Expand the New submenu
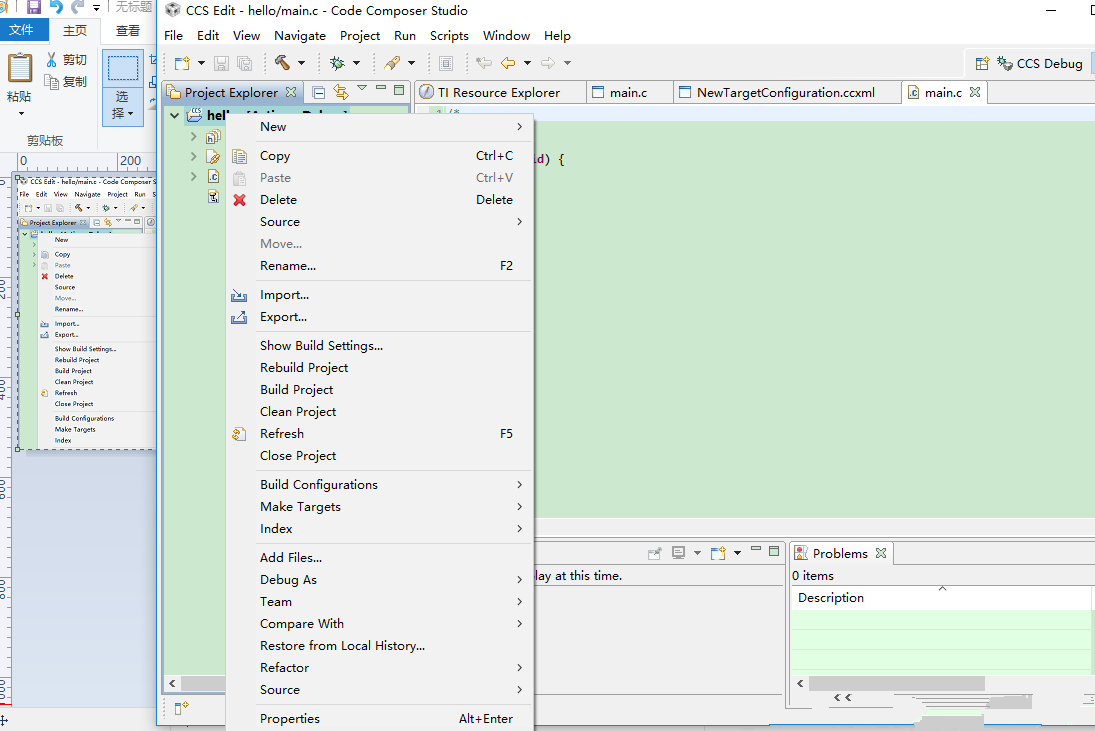 (x=380, y=127)
